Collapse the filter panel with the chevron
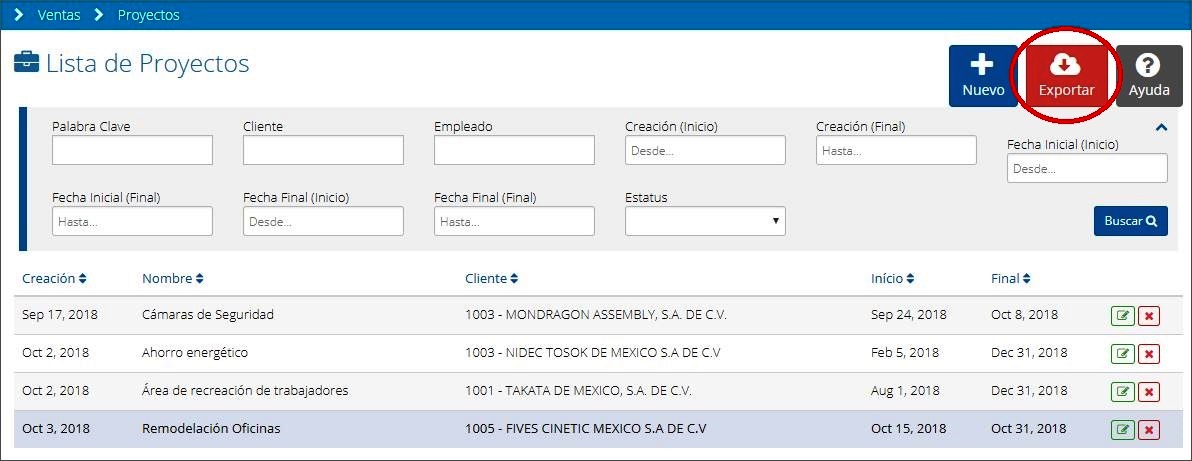Screen dimensions: 1192x461 [1161, 128]
